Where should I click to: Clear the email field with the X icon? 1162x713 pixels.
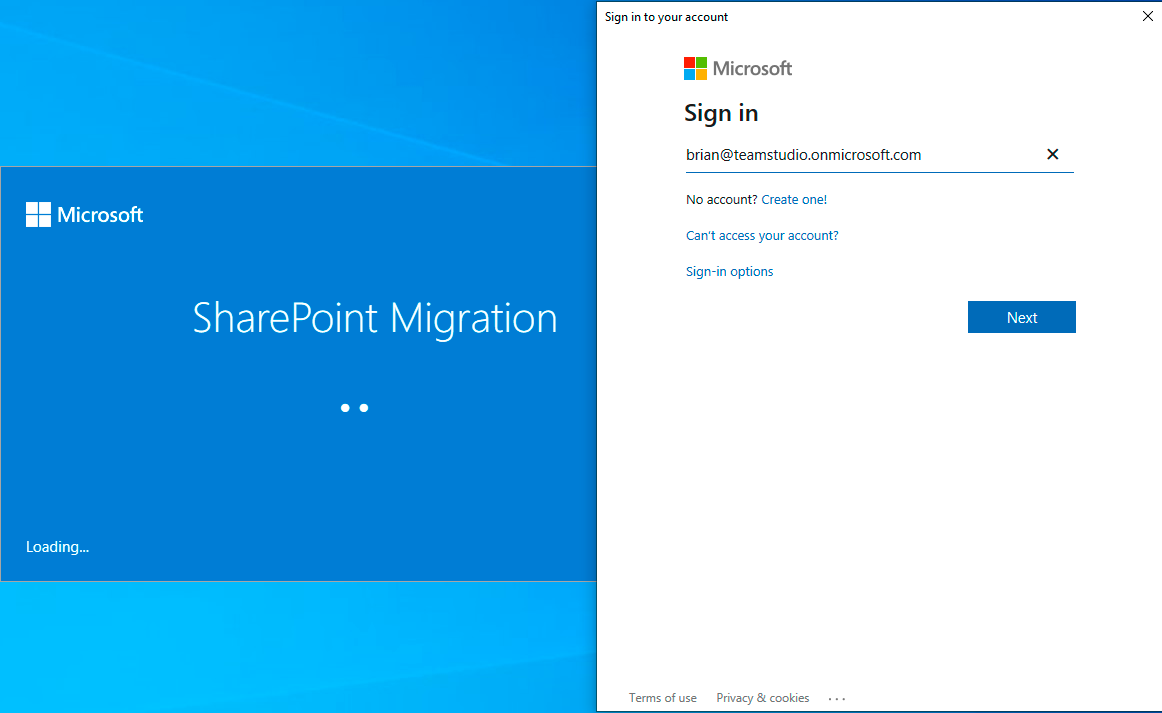(x=1052, y=154)
